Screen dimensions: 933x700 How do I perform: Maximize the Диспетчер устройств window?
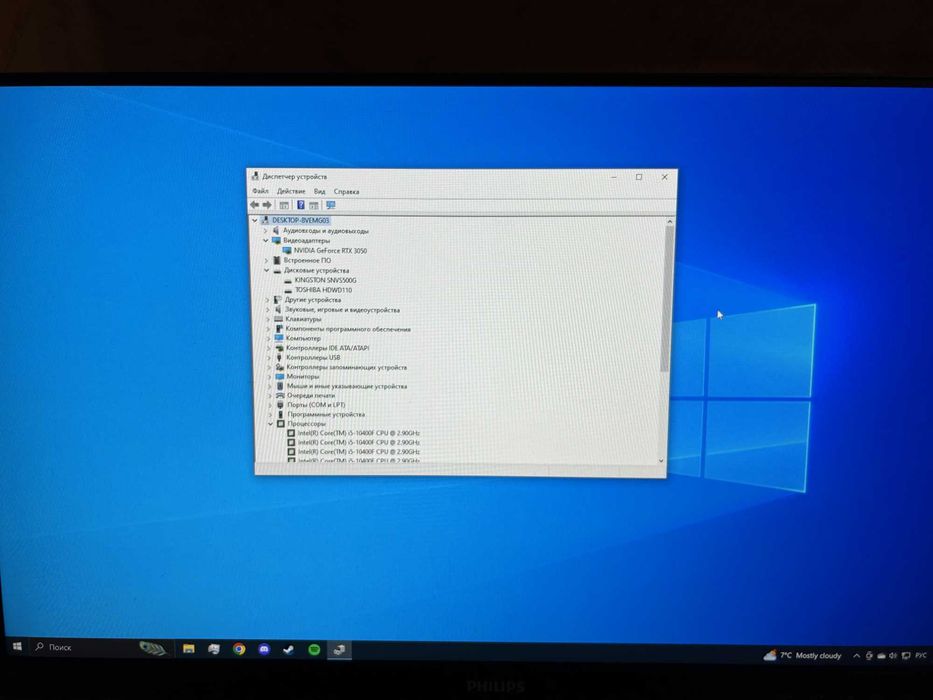(x=639, y=177)
